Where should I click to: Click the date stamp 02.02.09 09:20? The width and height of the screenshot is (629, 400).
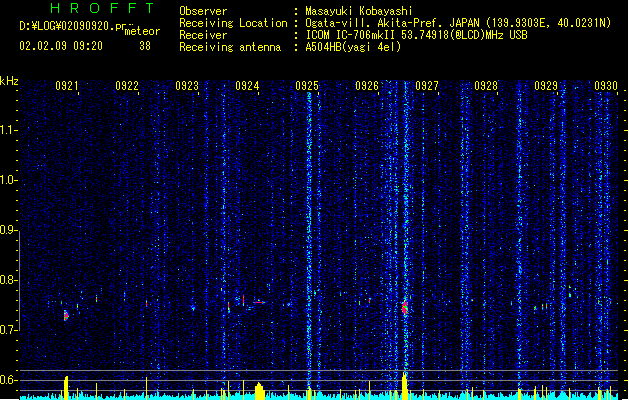click(x=61, y=46)
